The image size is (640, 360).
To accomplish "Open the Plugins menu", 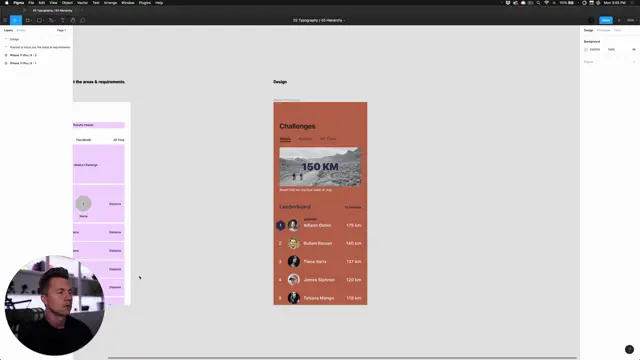I will (144, 2).
